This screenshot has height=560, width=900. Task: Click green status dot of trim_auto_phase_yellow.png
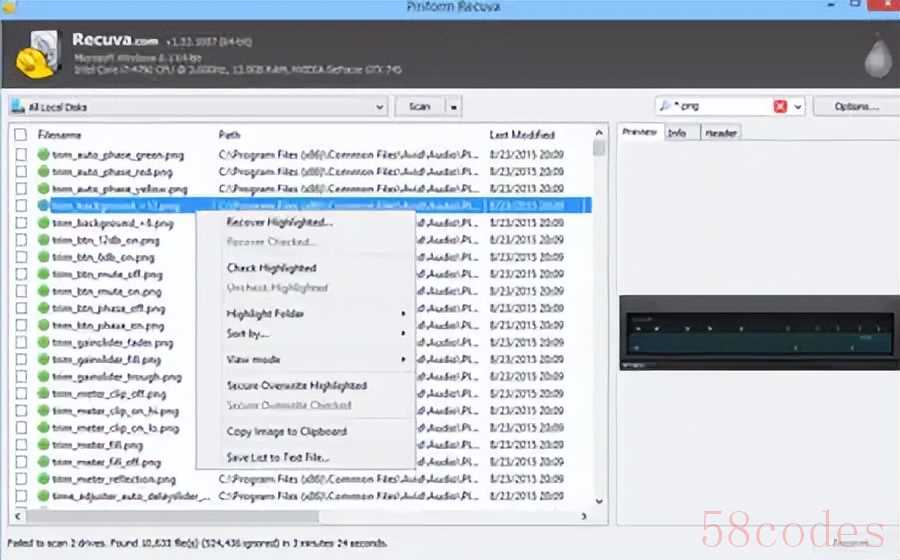point(43,188)
